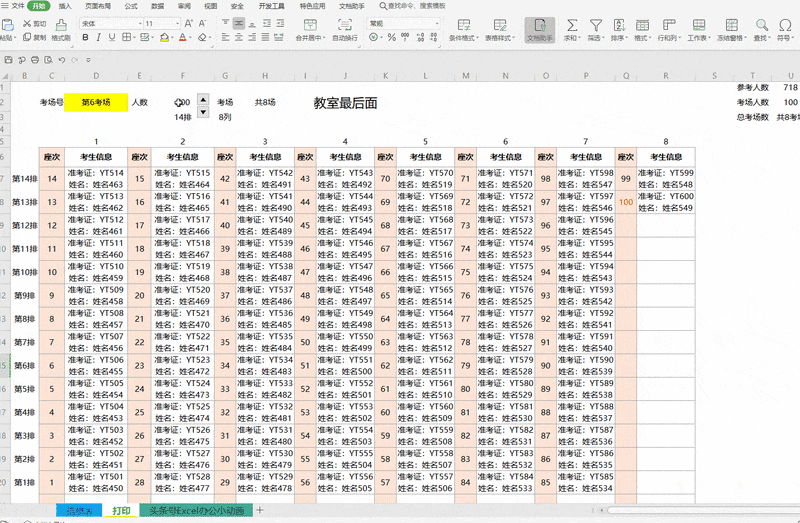
Task: Open the 页面布局 ribbon tab
Action: click(x=97, y=5)
